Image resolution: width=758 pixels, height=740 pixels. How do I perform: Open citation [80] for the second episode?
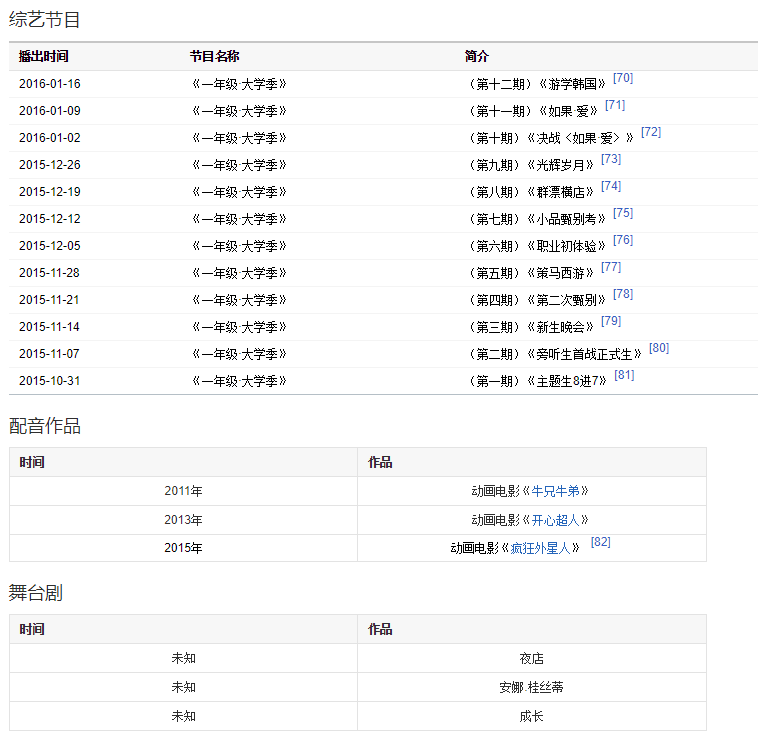coord(659,348)
